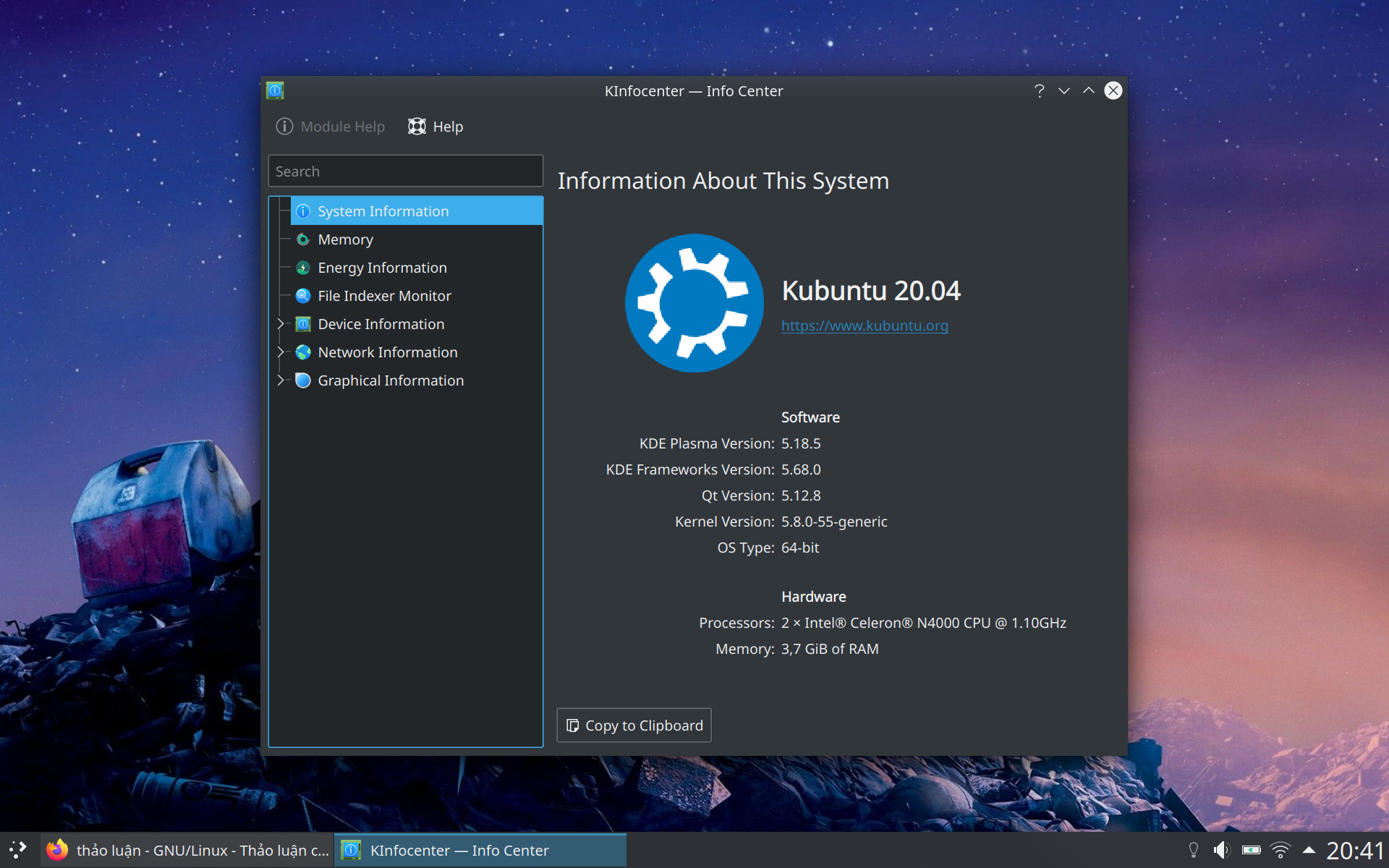Screen dimensions: 1389x868
Task: Select the Memory module
Action: click(x=417, y=239)
